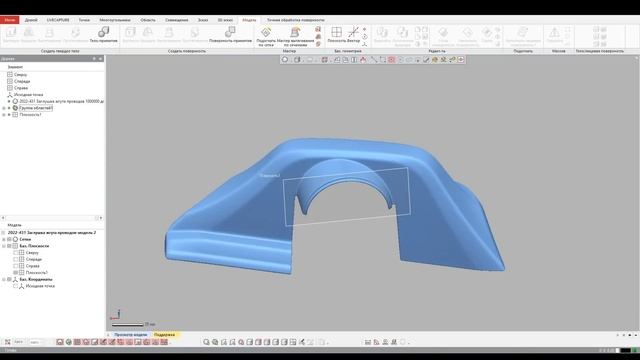Click the reference point icon beside Вектор
Viewport: 640px width, 360px height.
point(364,29)
